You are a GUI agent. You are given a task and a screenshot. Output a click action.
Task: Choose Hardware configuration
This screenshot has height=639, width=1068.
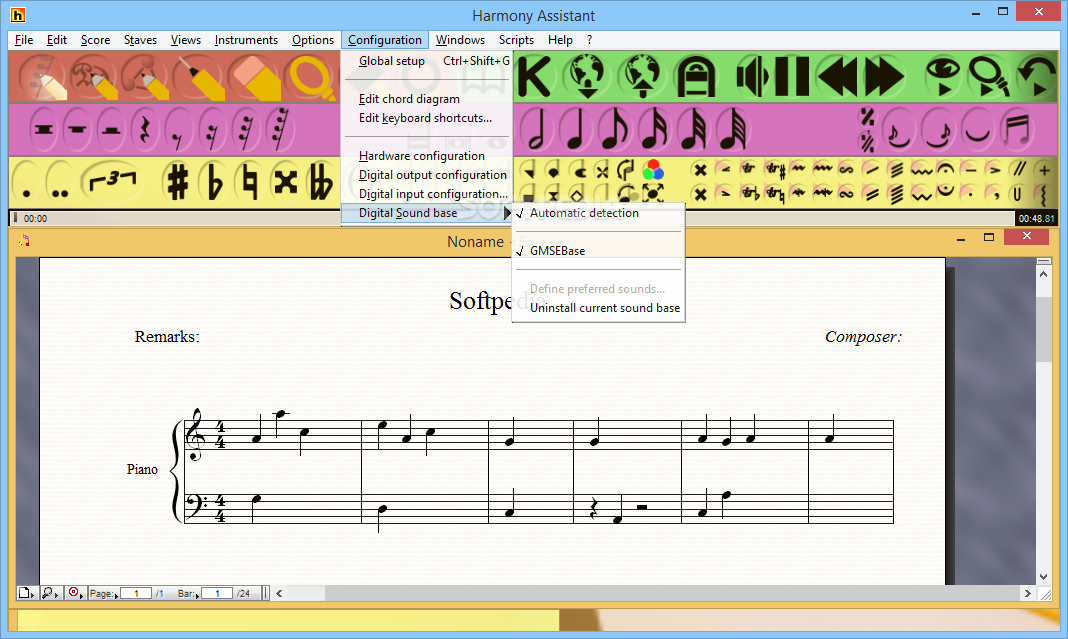coord(427,156)
